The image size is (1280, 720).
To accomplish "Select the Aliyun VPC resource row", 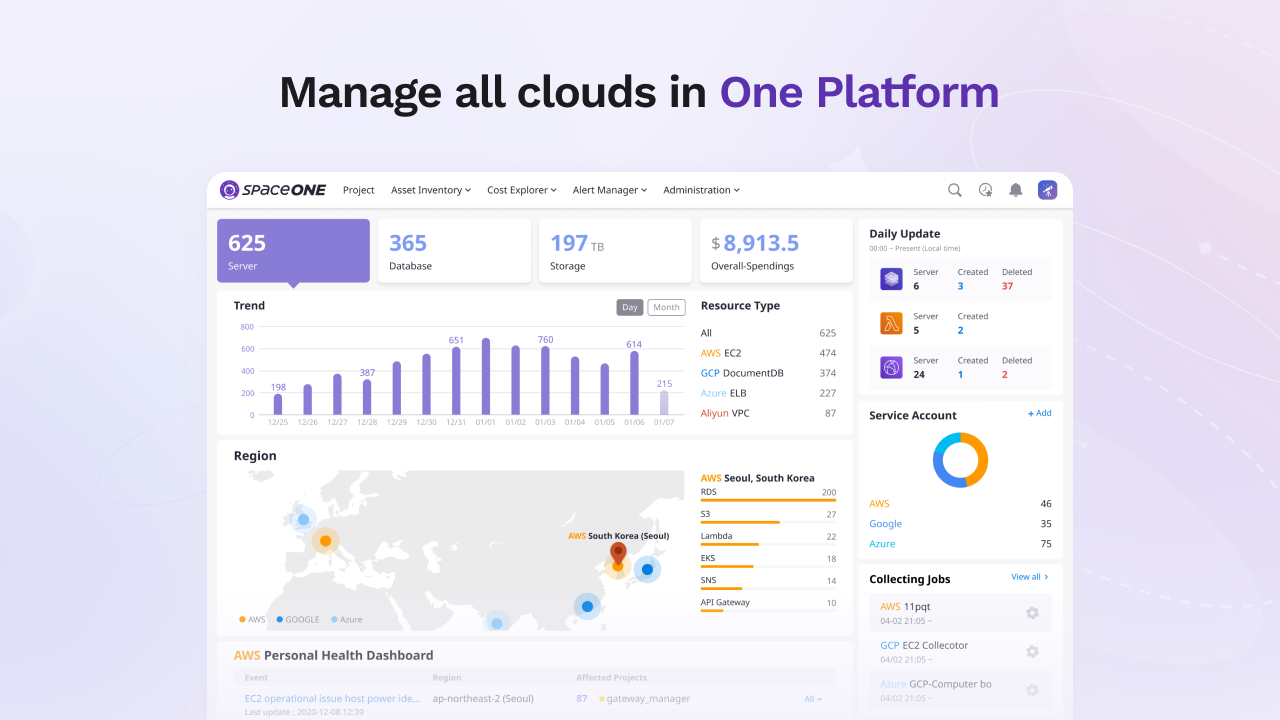I will point(768,413).
